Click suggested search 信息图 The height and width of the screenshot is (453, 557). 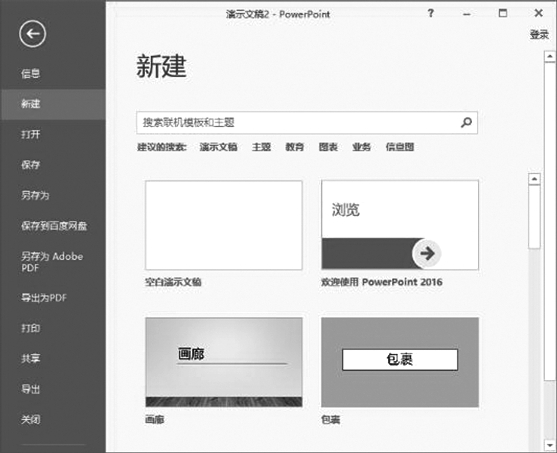400,147
